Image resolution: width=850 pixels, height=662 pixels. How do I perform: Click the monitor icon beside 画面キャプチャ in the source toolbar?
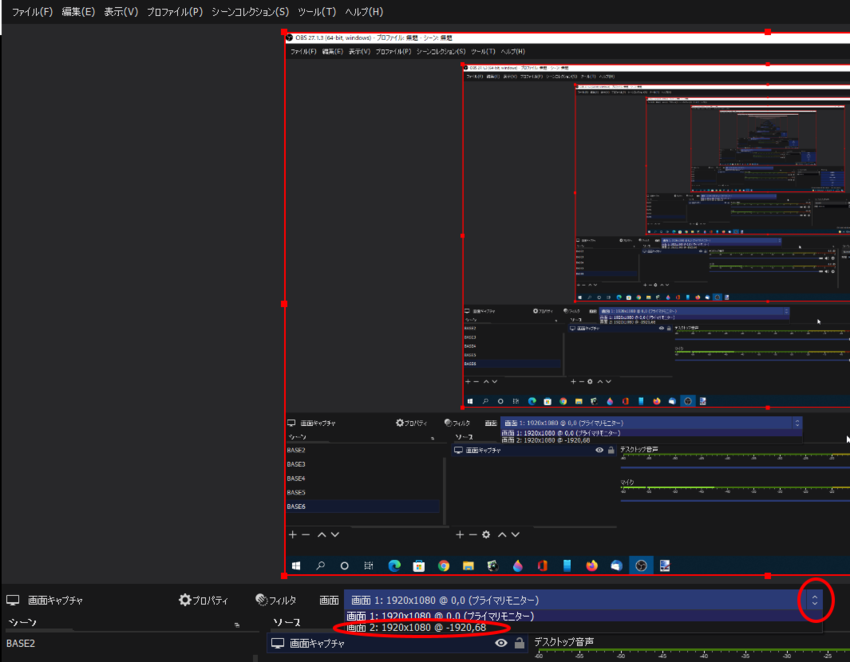click(13, 600)
